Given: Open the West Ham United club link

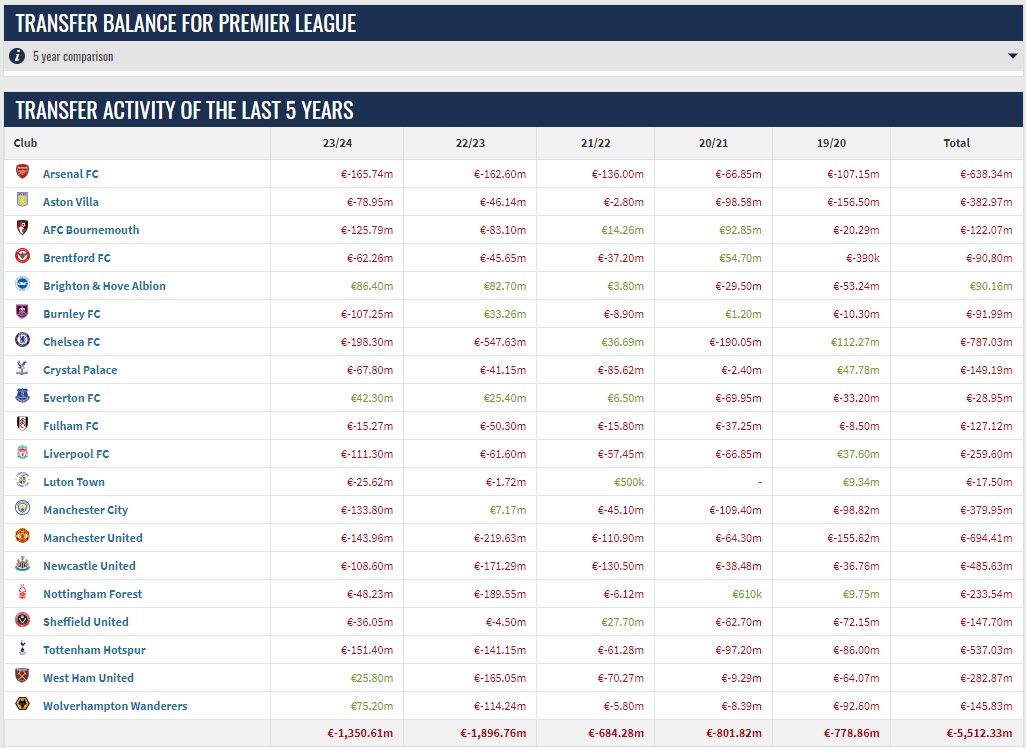Looking at the screenshot, I should point(88,678).
